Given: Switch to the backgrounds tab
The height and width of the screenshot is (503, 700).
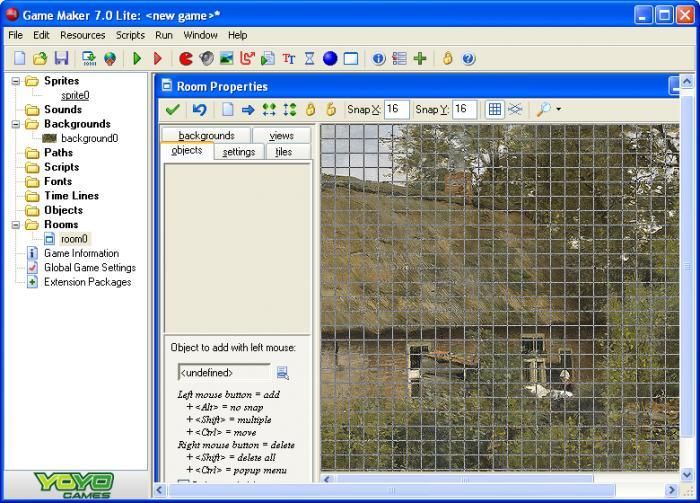Looking at the screenshot, I should pyautogui.click(x=206, y=135).
